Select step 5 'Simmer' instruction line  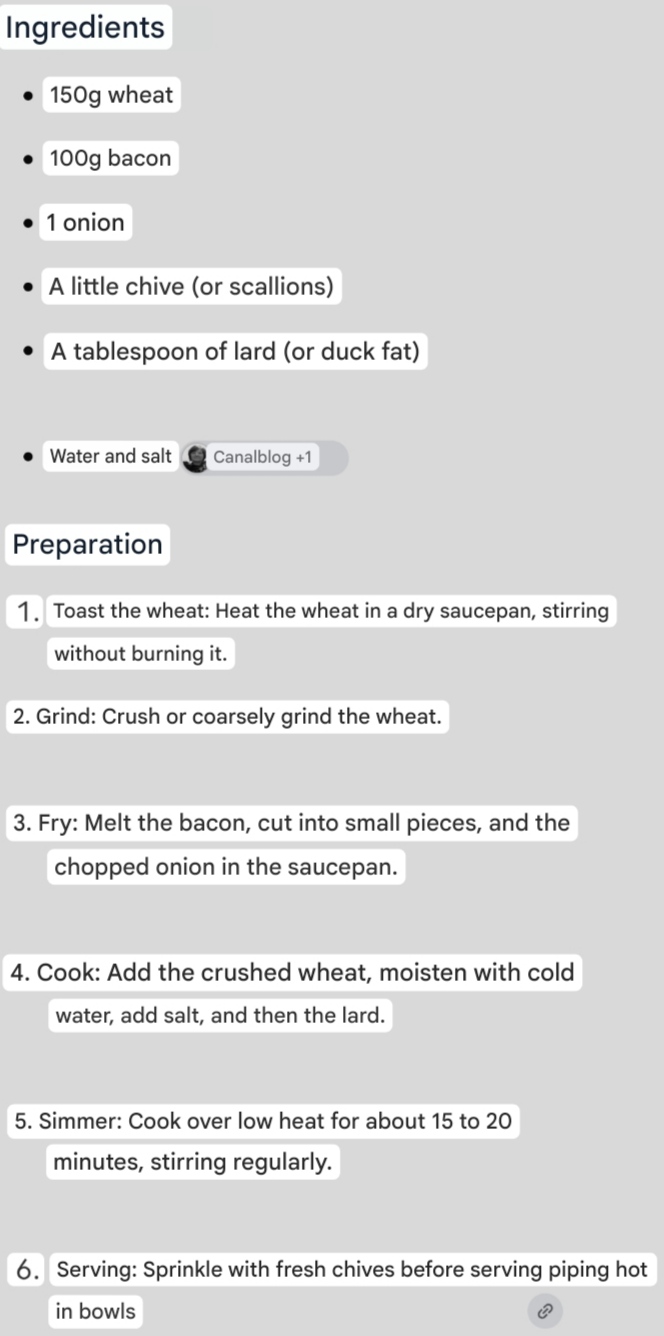pos(263,1121)
